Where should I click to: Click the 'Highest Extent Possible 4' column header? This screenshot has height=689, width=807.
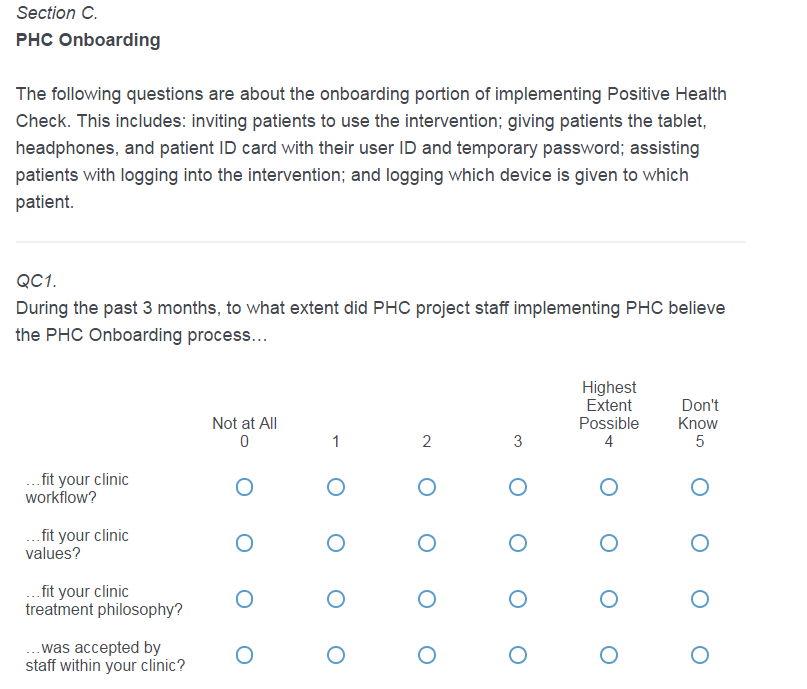(x=608, y=414)
